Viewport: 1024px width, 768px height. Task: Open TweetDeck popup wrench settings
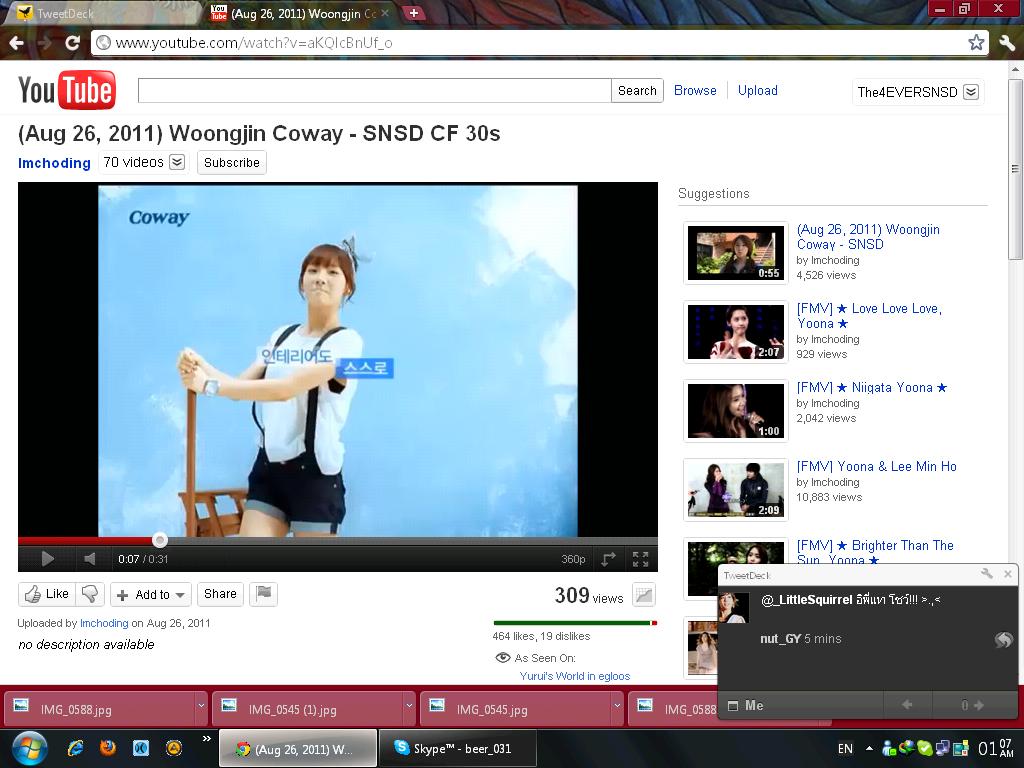pos(987,574)
